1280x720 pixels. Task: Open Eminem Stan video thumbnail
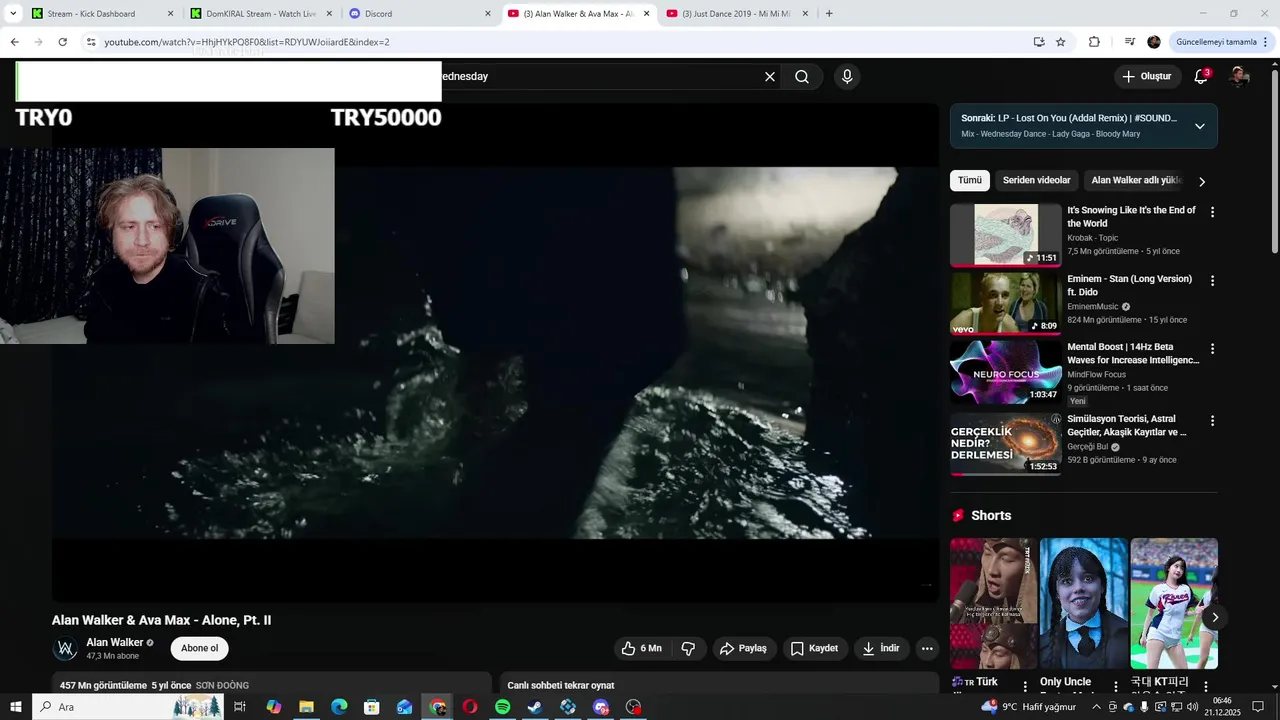click(x=1005, y=303)
